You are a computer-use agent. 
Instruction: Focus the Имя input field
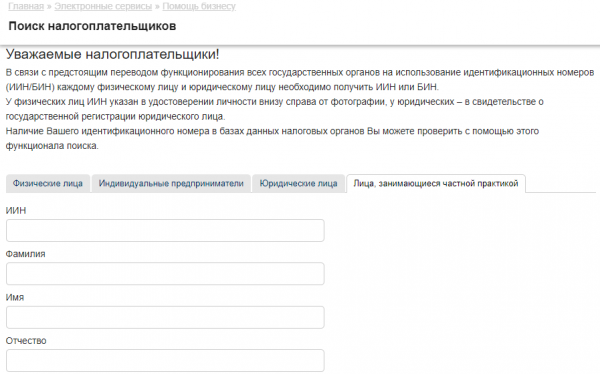[x=165, y=317]
